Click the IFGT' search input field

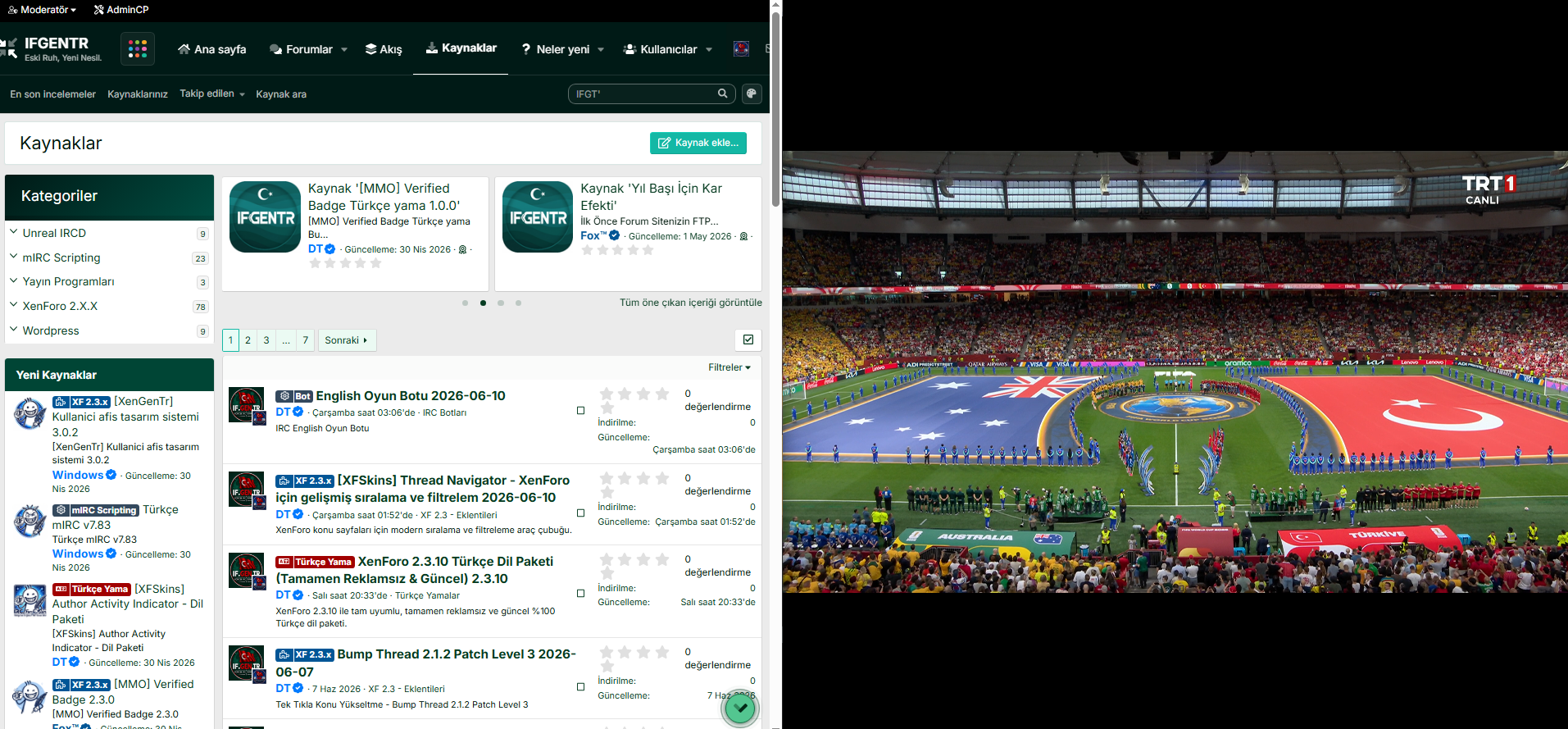(x=642, y=93)
